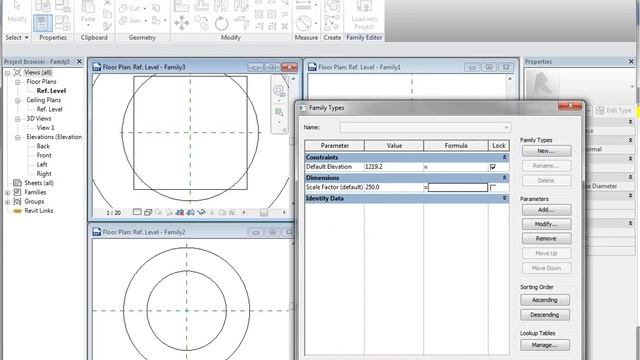Click the 1 : 20 view scale
Screen dimensions: 640x360
pyautogui.click(x=113, y=213)
